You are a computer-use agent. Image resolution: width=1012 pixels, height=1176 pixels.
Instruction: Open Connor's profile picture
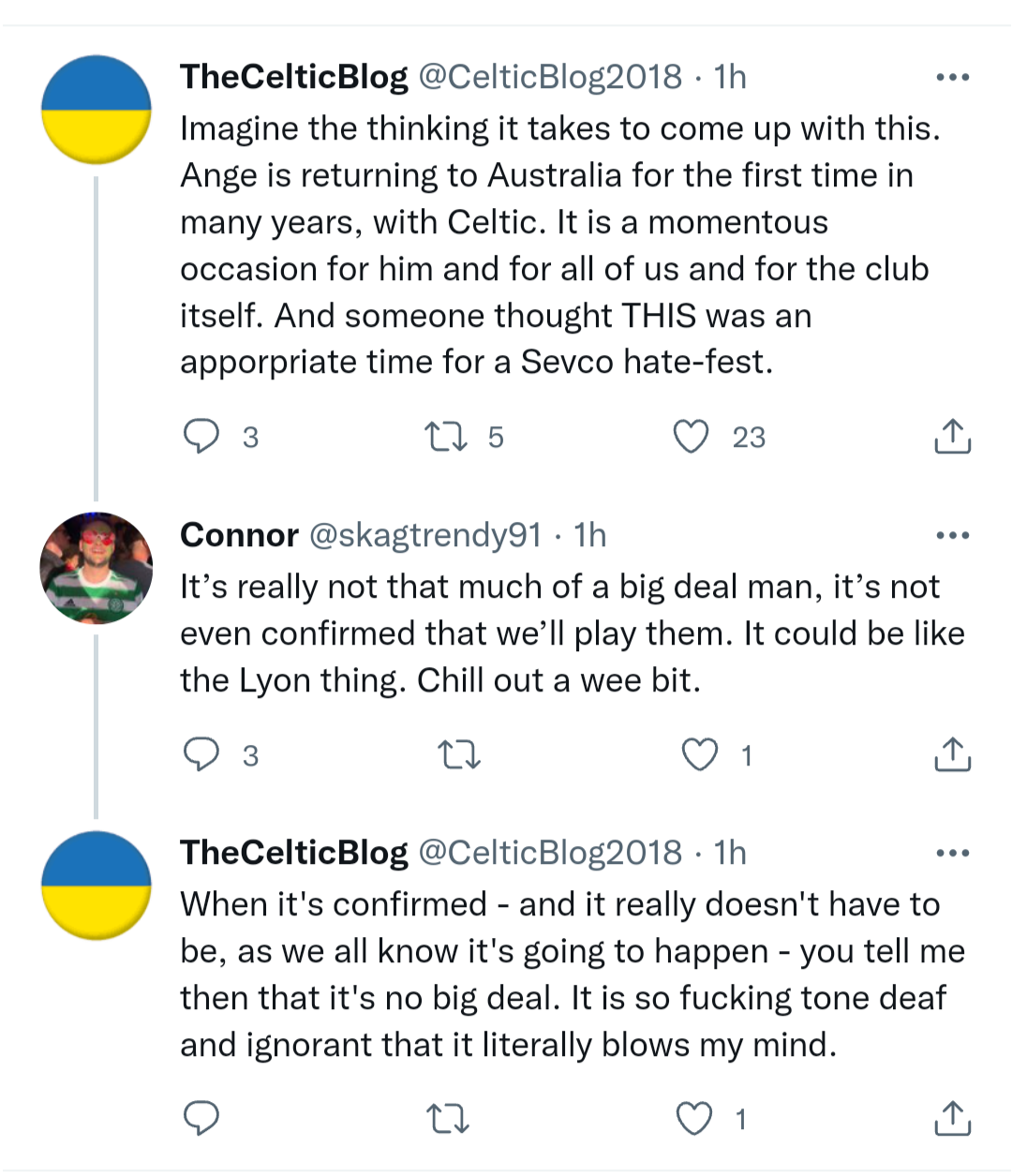click(97, 568)
